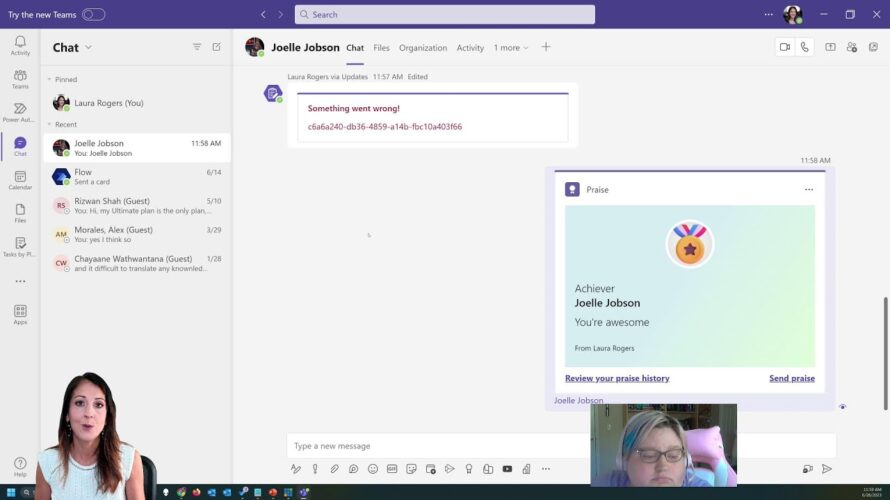Filter the chat list

tap(197, 47)
